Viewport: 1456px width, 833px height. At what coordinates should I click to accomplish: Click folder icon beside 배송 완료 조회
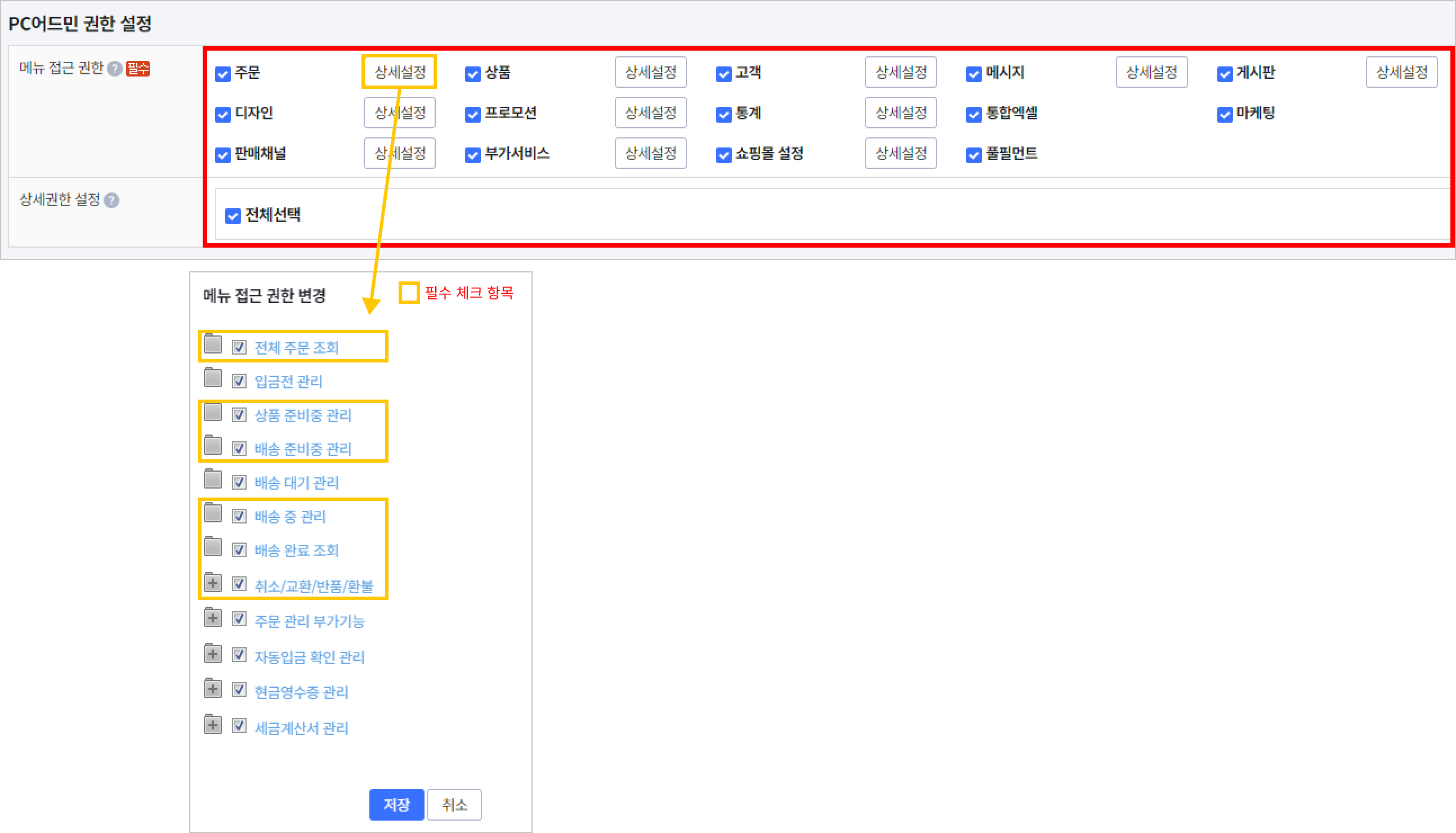tap(213, 547)
